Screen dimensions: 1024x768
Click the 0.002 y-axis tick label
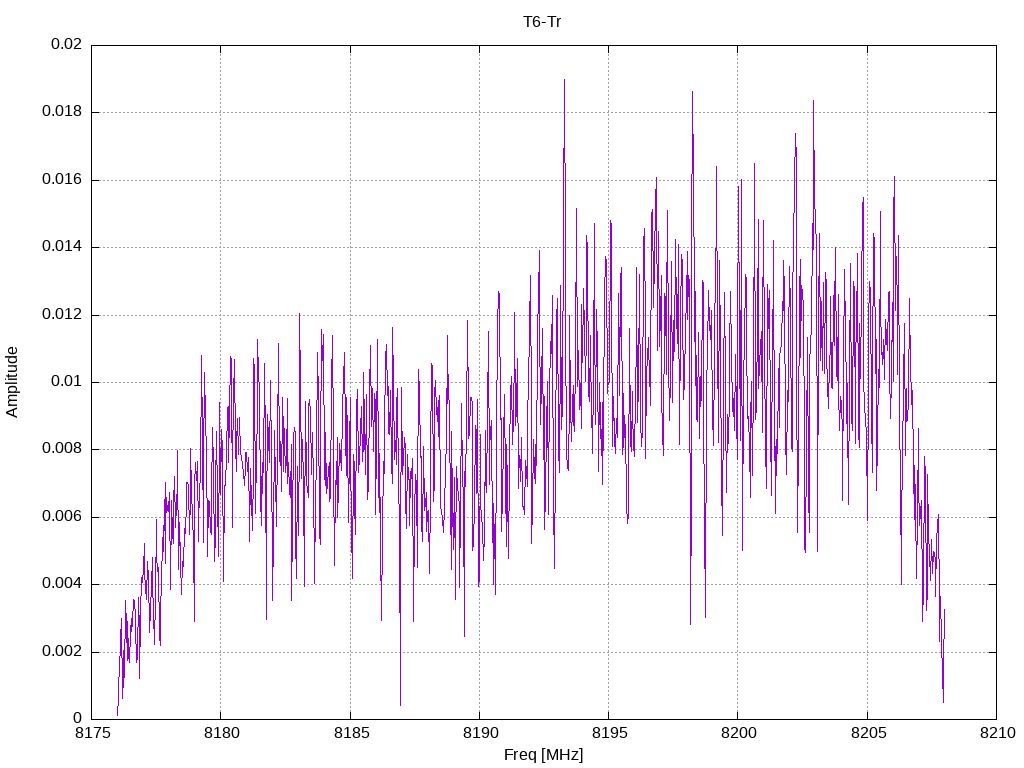click(x=62, y=651)
